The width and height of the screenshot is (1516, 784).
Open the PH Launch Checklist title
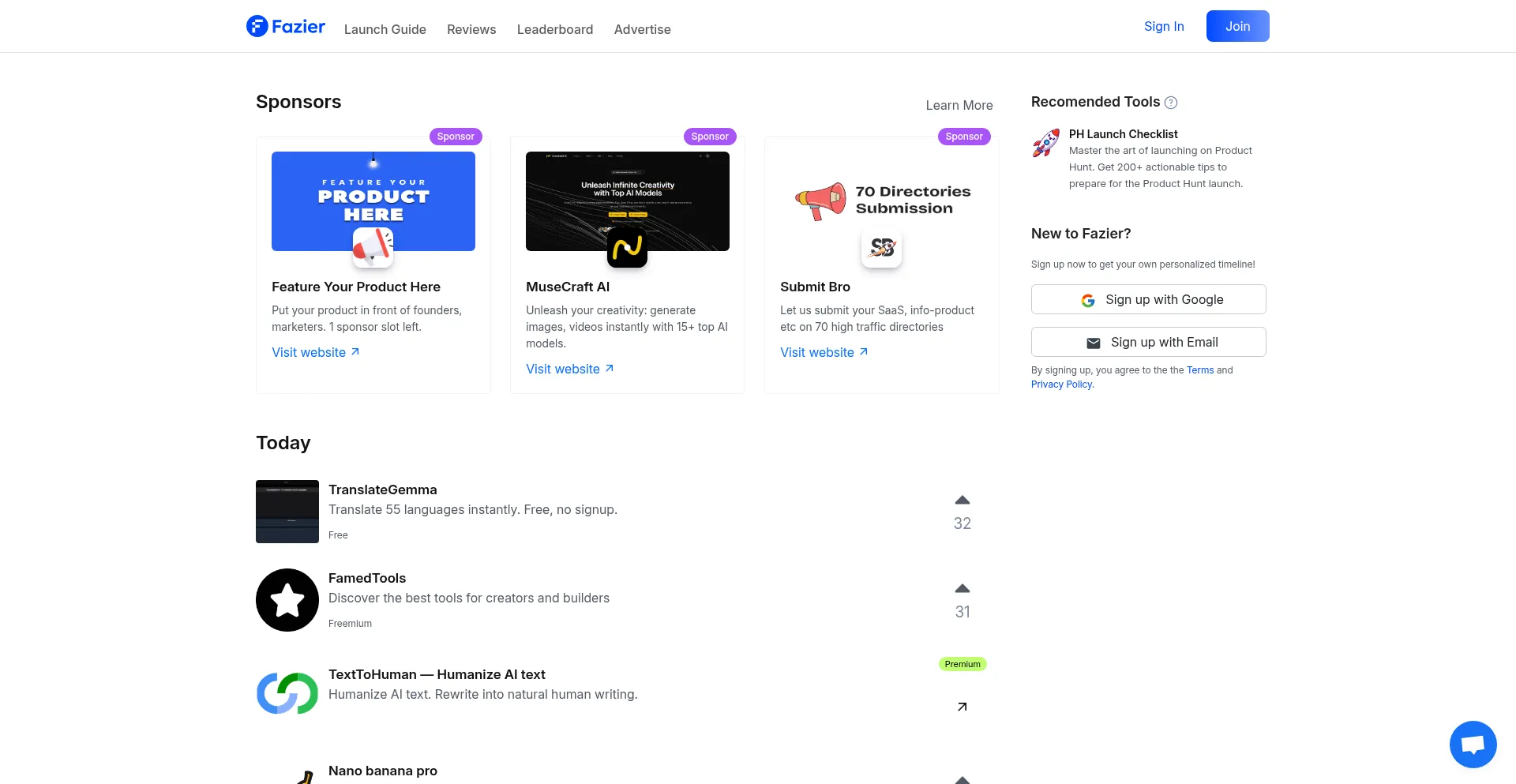pyautogui.click(x=1123, y=134)
